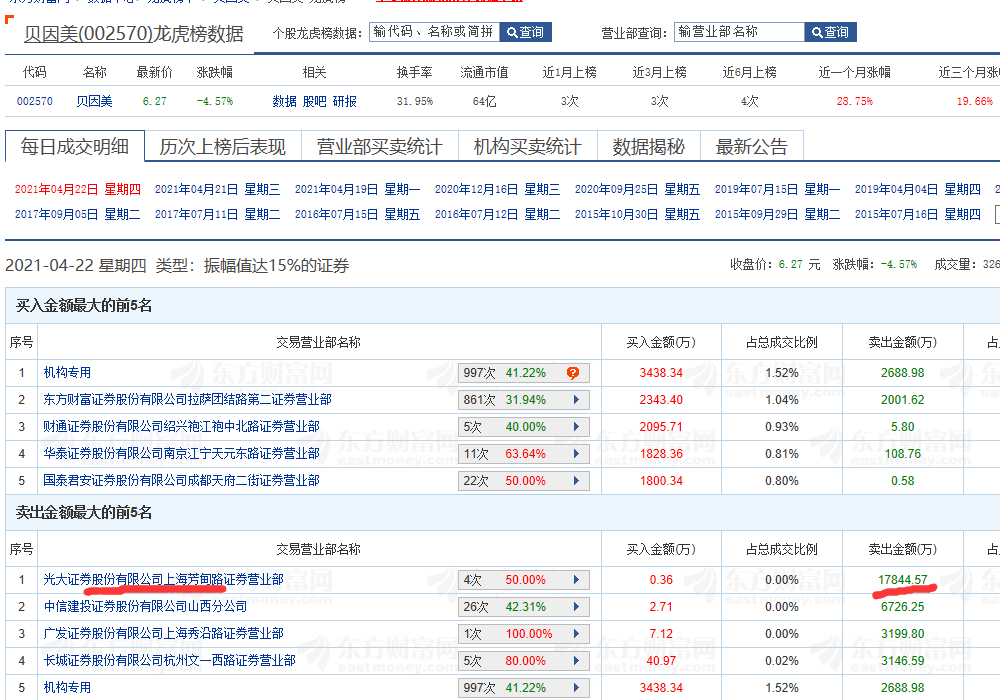
Task: Click 查询 button next to the stock code input
Action: click(x=526, y=32)
